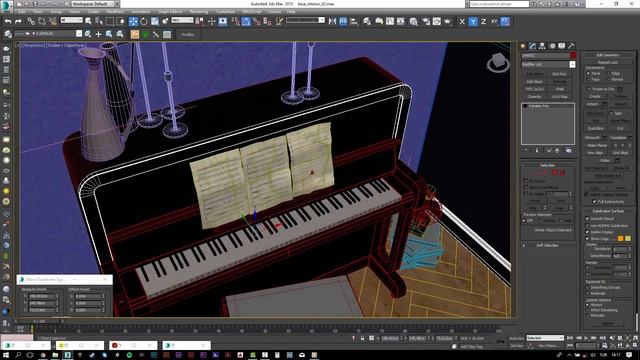Select the Multi preview selection radio
This screenshot has height=360, width=640.
coord(561,220)
